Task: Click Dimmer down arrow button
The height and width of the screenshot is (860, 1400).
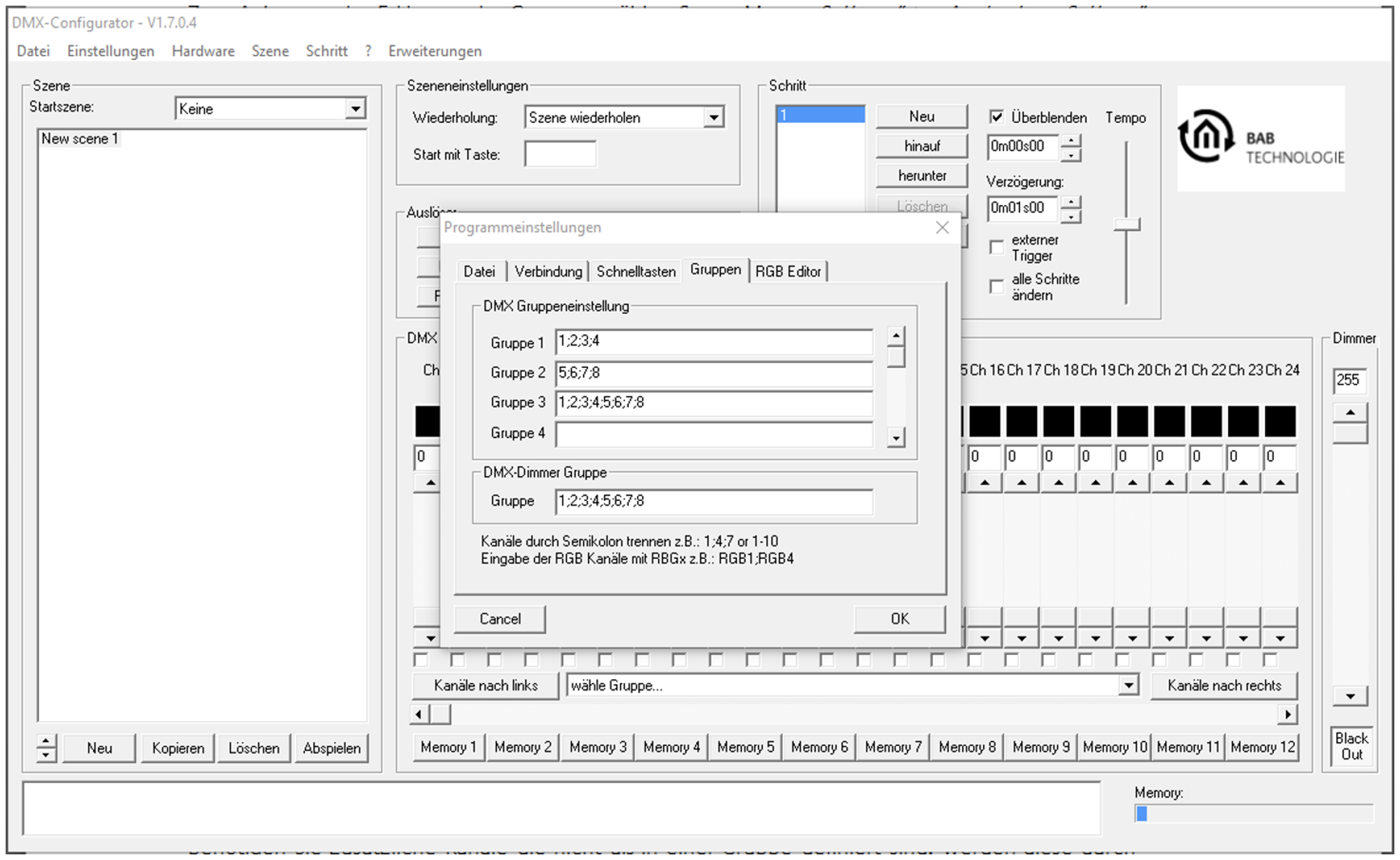Action: tap(1350, 696)
